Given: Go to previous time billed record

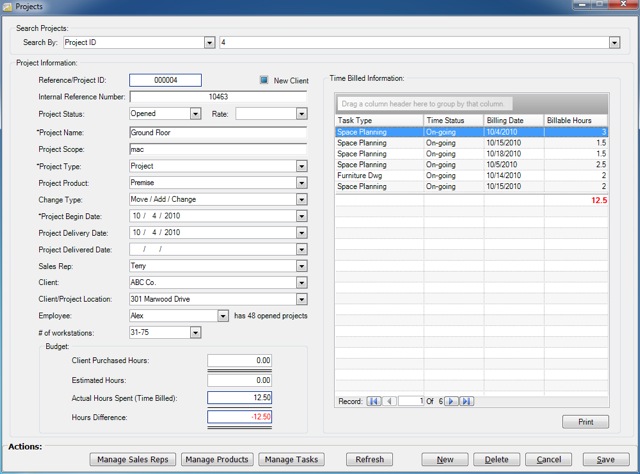Looking at the screenshot, I should (x=389, y=401).
